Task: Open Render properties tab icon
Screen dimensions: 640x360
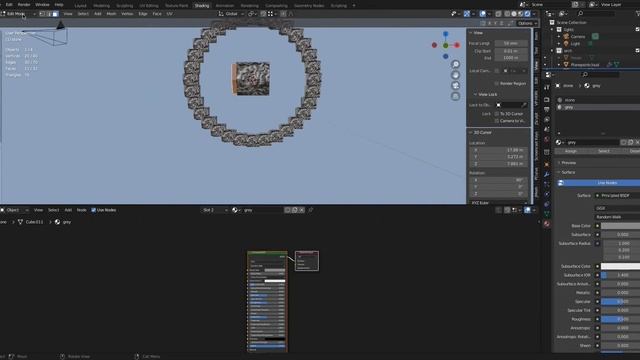Action: 547,100
